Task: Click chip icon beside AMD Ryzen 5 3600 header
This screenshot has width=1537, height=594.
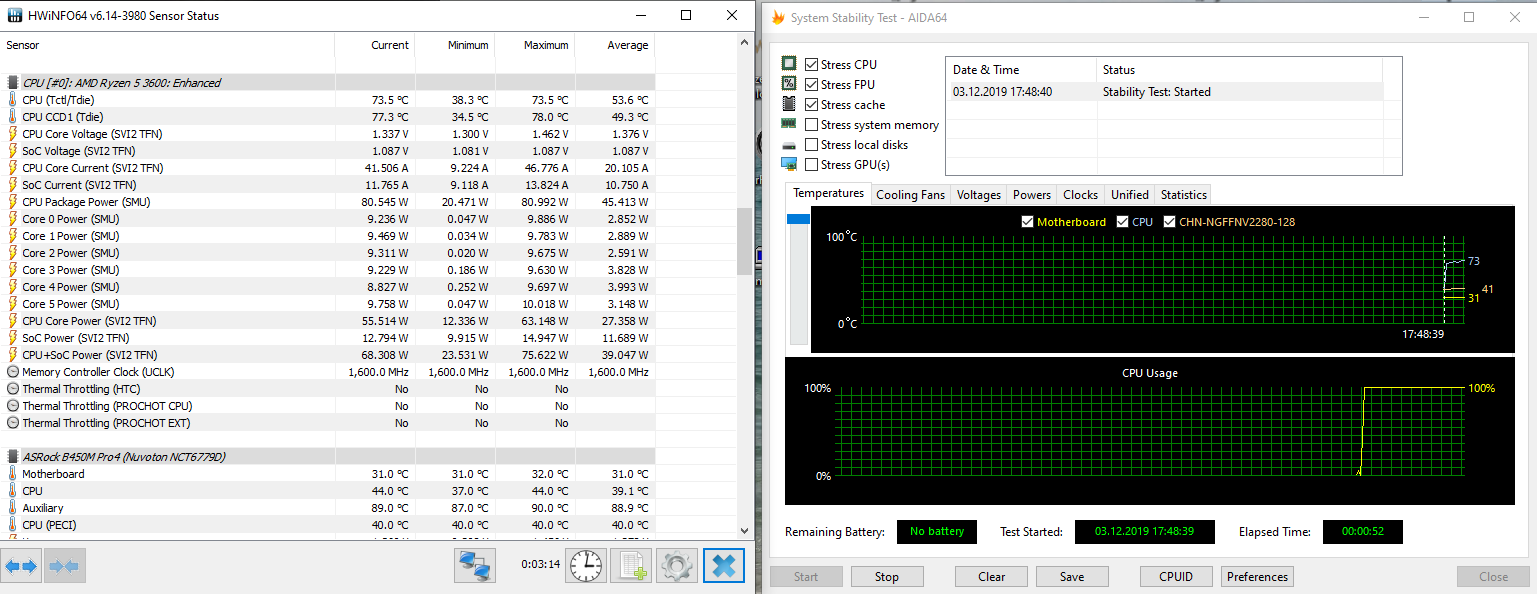Action: [12, 83]
